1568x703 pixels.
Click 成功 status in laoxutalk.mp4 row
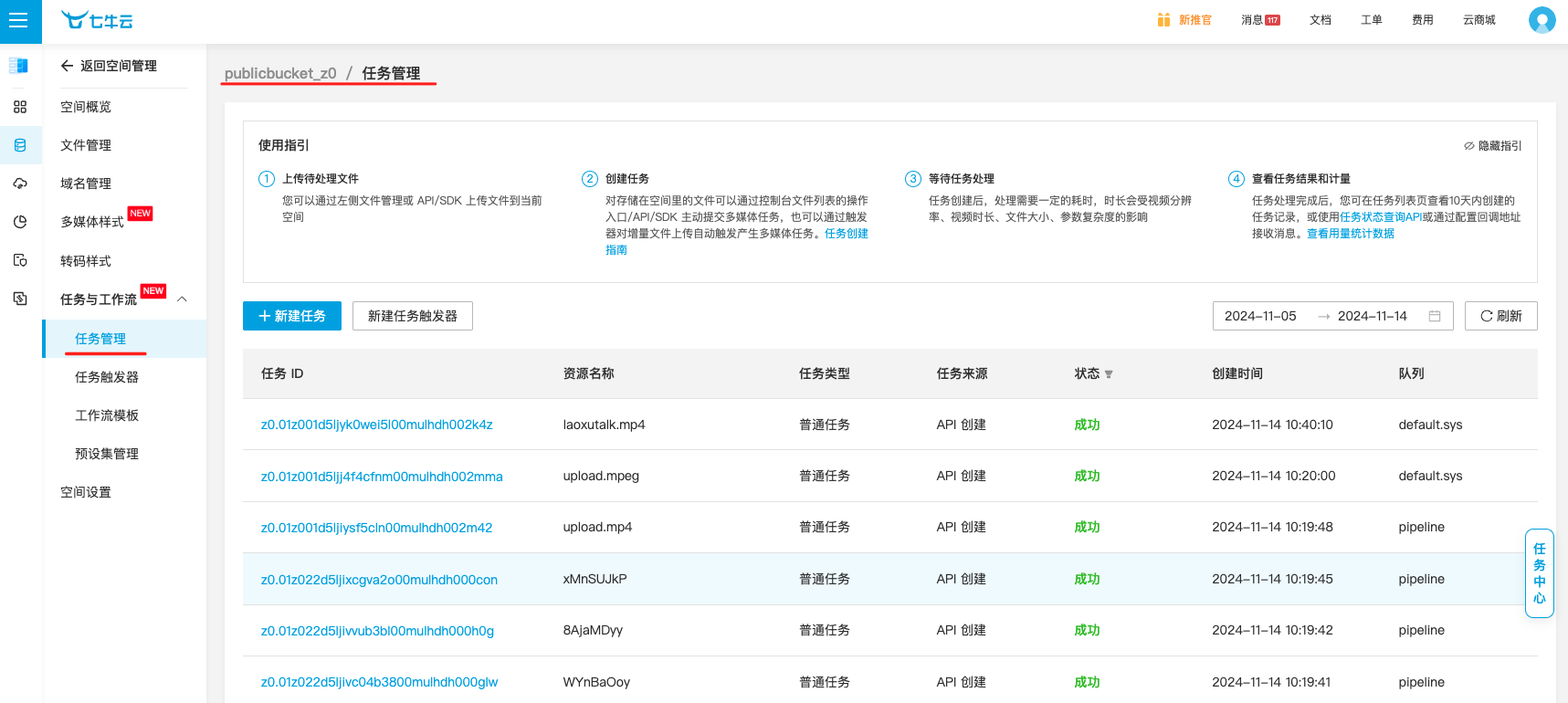[x=1087, y=425]
